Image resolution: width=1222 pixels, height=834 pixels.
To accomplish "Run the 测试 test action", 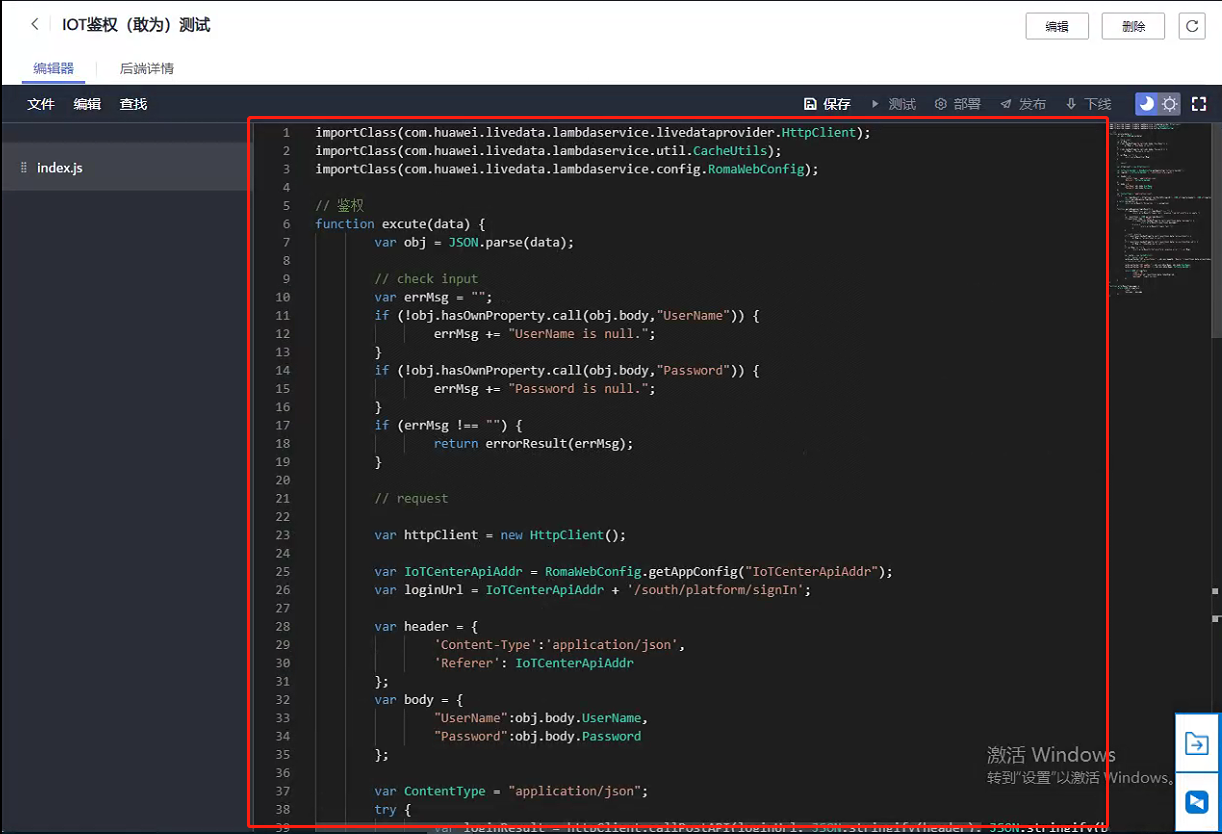I will pos(893,104).
